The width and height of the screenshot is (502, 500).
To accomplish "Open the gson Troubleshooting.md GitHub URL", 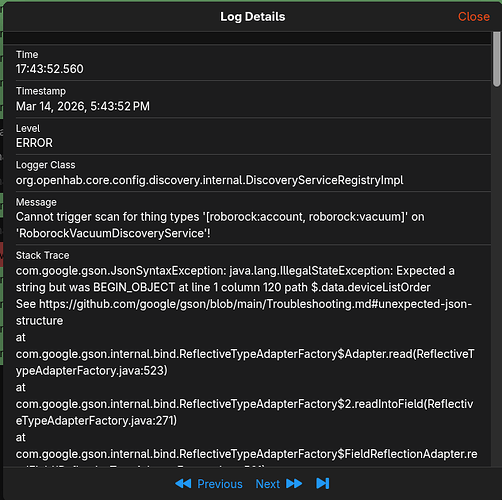I will [x=244, y=312].
